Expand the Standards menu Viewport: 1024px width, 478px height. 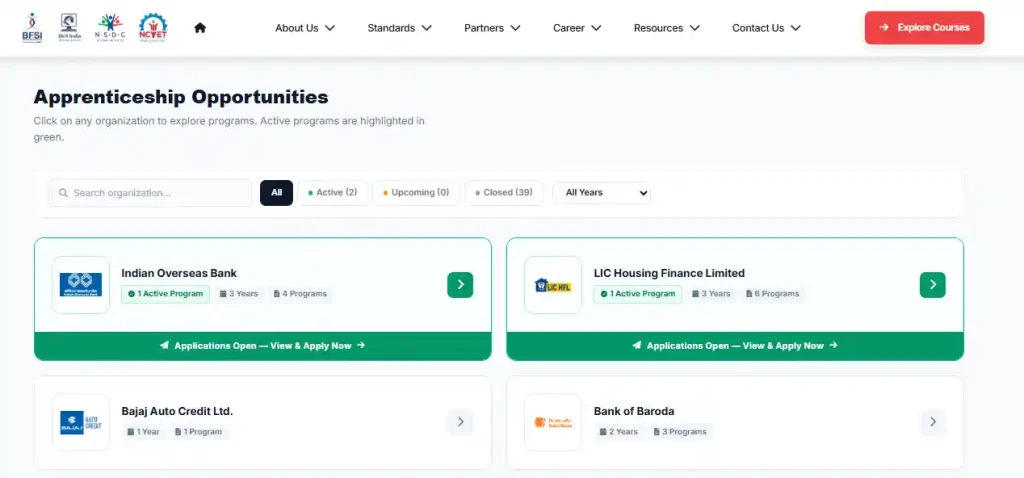point(400,28)
